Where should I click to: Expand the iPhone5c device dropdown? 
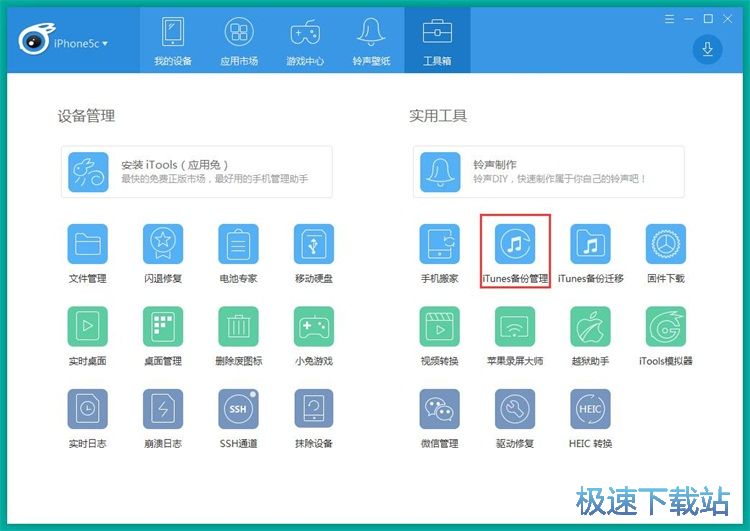click(x=81, y=44)
